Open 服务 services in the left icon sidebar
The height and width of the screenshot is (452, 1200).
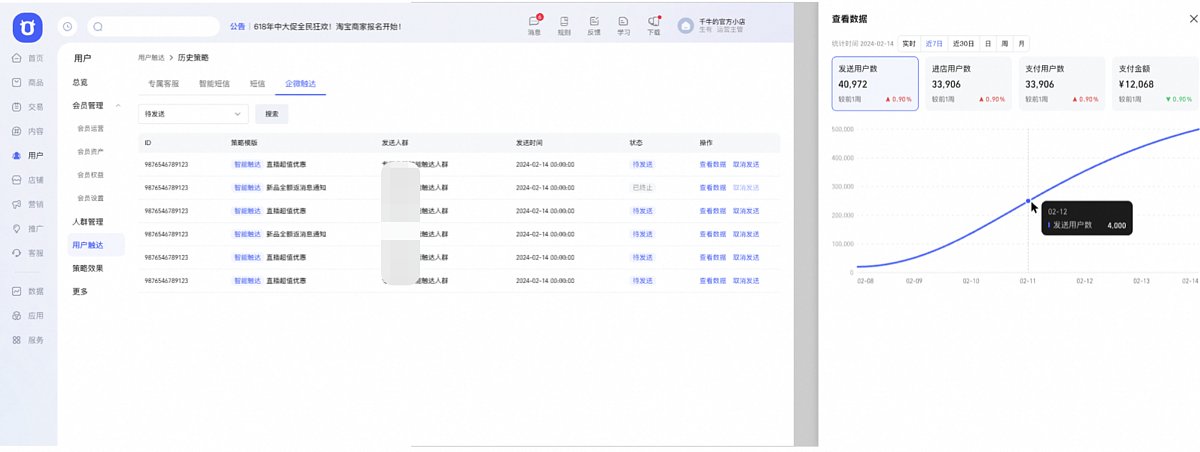pyautogui.click(x=28, y=340)
